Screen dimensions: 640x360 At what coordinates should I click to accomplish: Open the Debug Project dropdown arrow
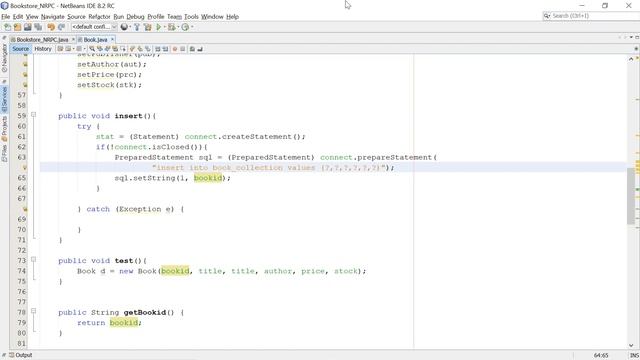(178, 27)
